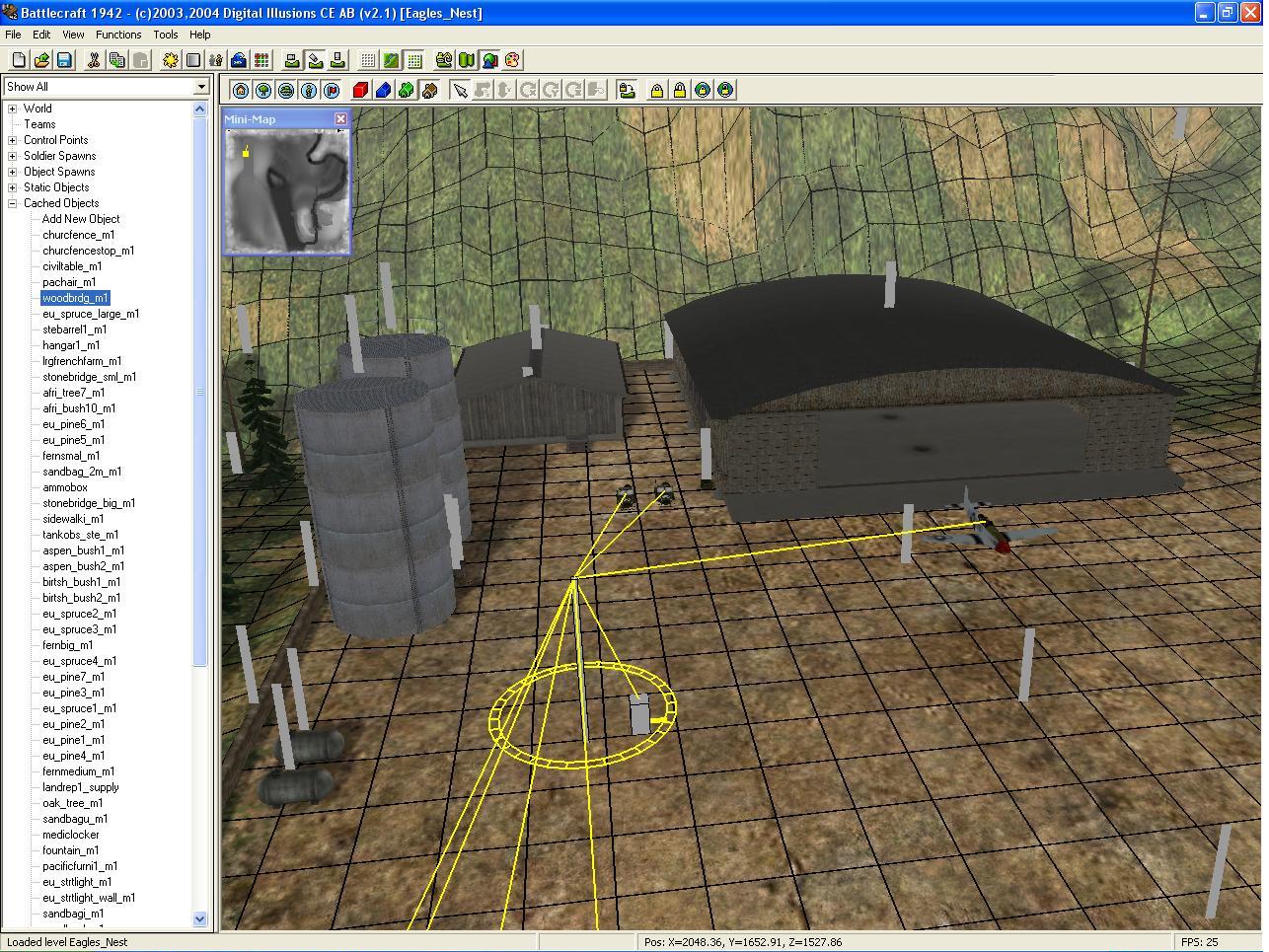Image resolution: width=1269 pixels, height=952 pixels.
Task: Click the terrain tool icon left of the yellow padlocks
Action: pos(627,90)
